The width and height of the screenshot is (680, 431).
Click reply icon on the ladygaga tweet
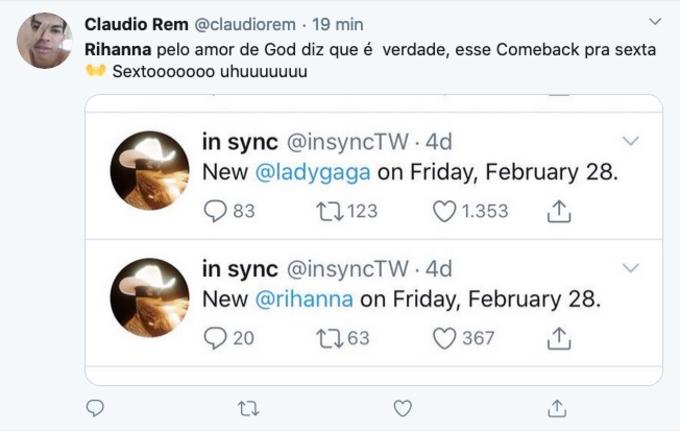click(216, 211)
